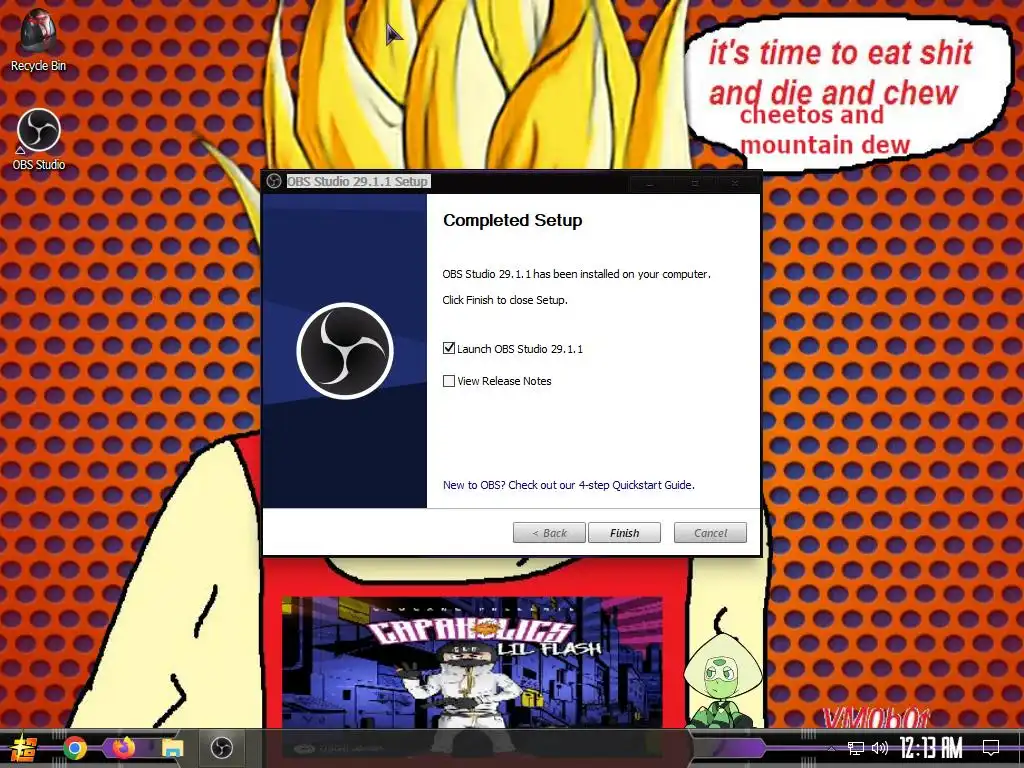The image size is (1024, 768).
Task: Click the taskbar clock showing 12:13 AM
Action: 932,747
